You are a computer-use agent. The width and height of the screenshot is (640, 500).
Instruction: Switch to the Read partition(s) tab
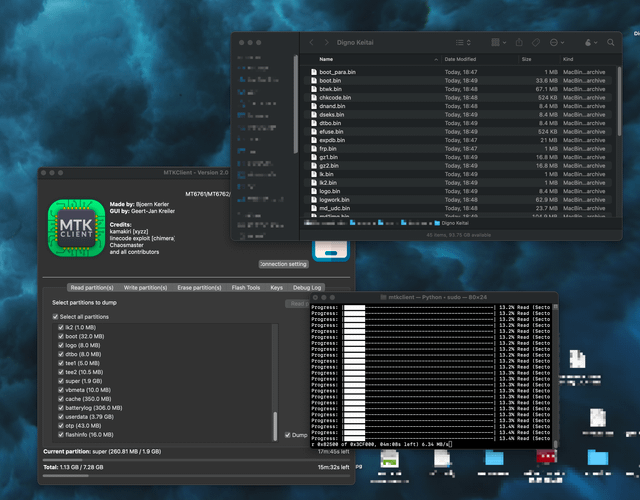click(x=92, y=288)
